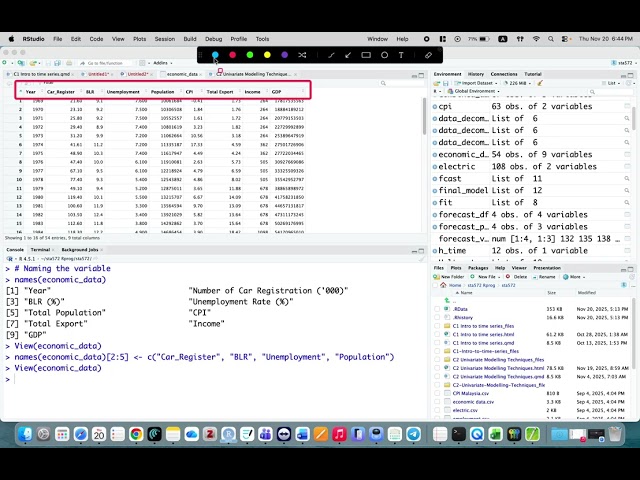Tick the checkbox for electric.csv
Viewport: 640px width, 480px height.
pos(437,410)
